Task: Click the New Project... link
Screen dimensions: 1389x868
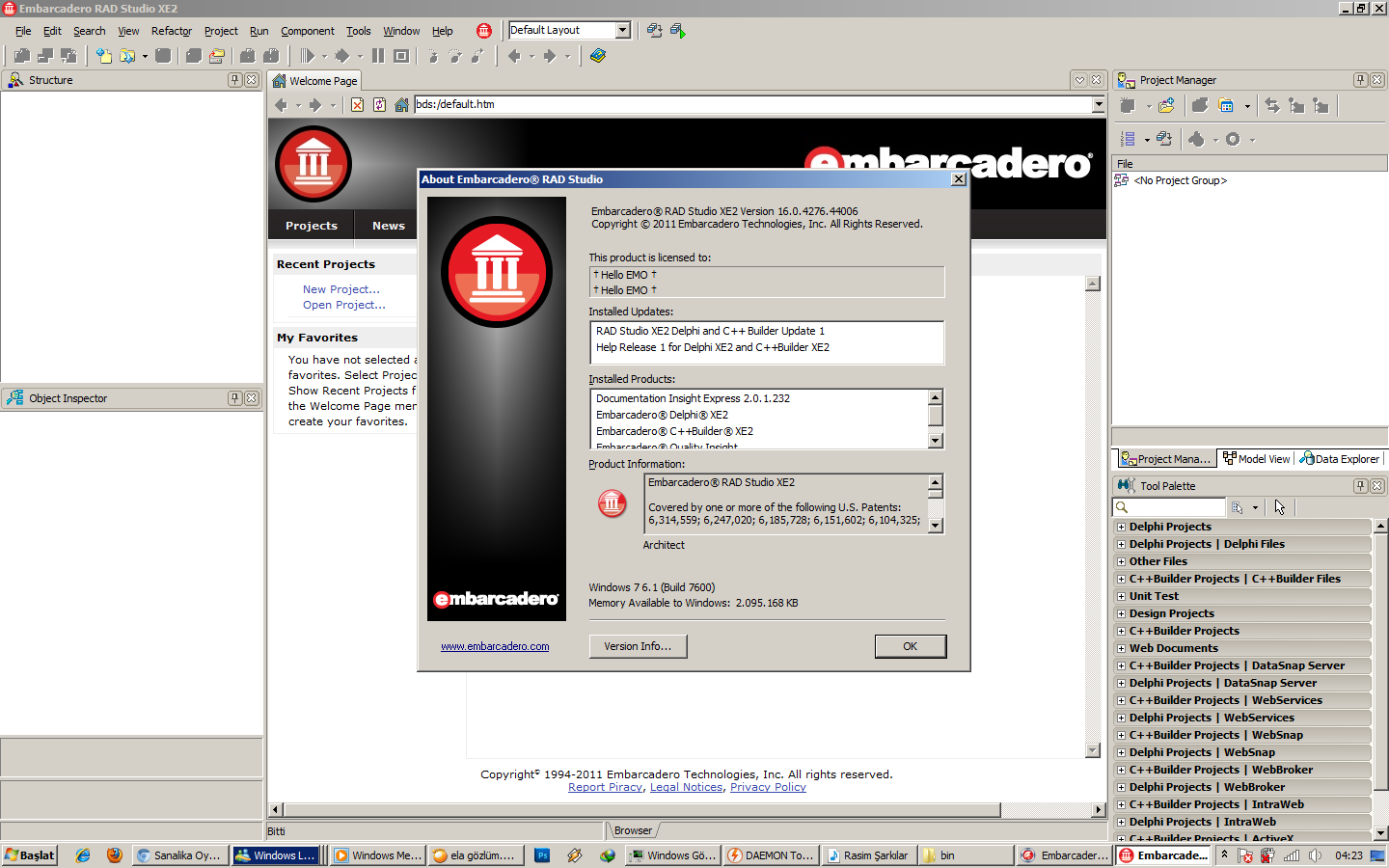Action: [x=341, y=289]
